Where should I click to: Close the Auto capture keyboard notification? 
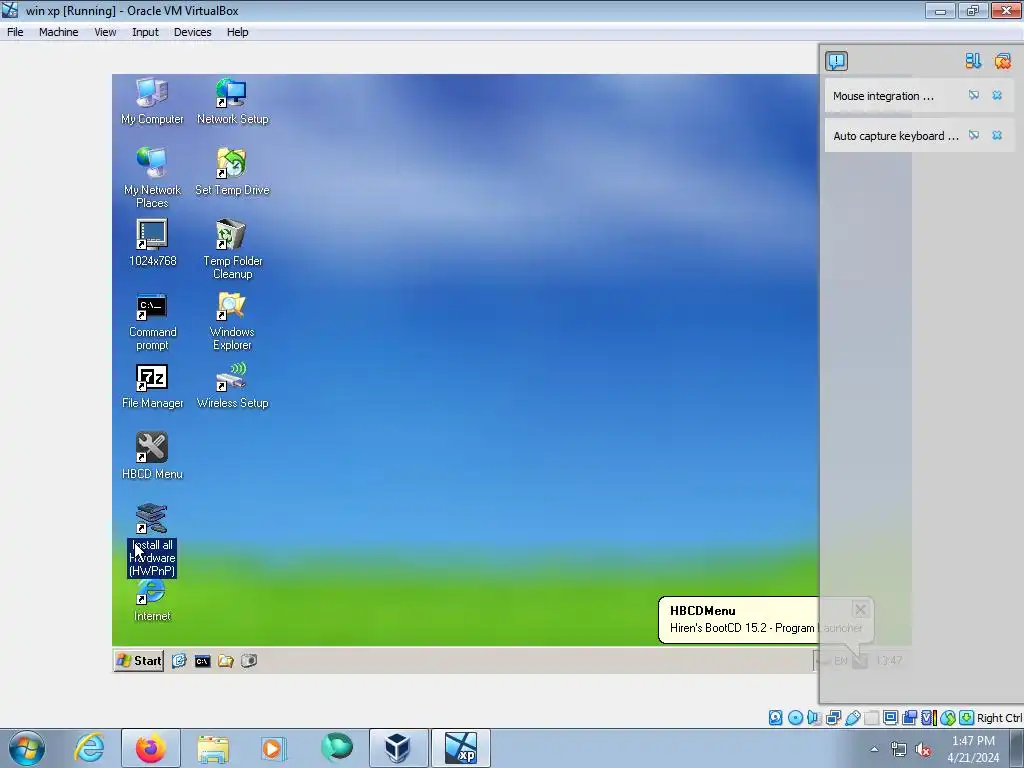point(997,135)
